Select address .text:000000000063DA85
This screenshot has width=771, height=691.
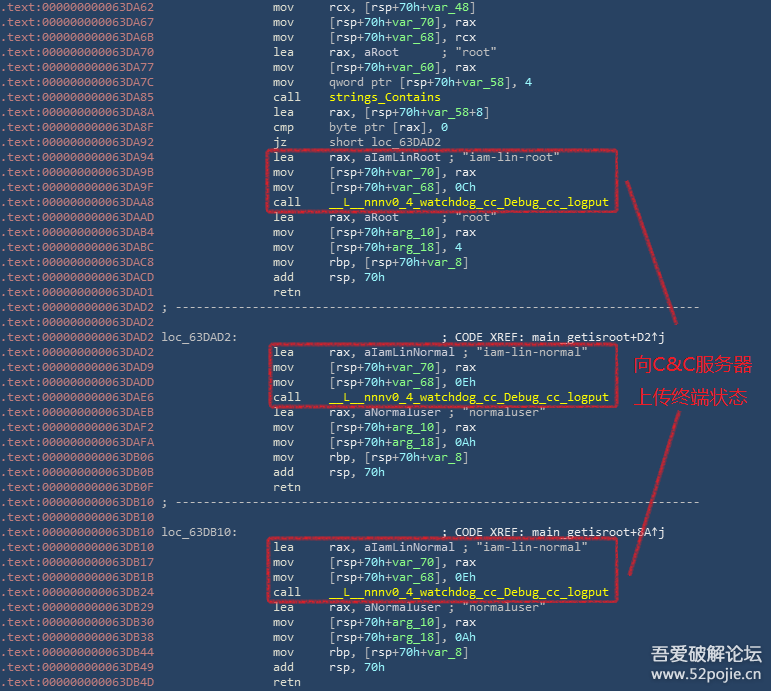click(x=78, y=97)
